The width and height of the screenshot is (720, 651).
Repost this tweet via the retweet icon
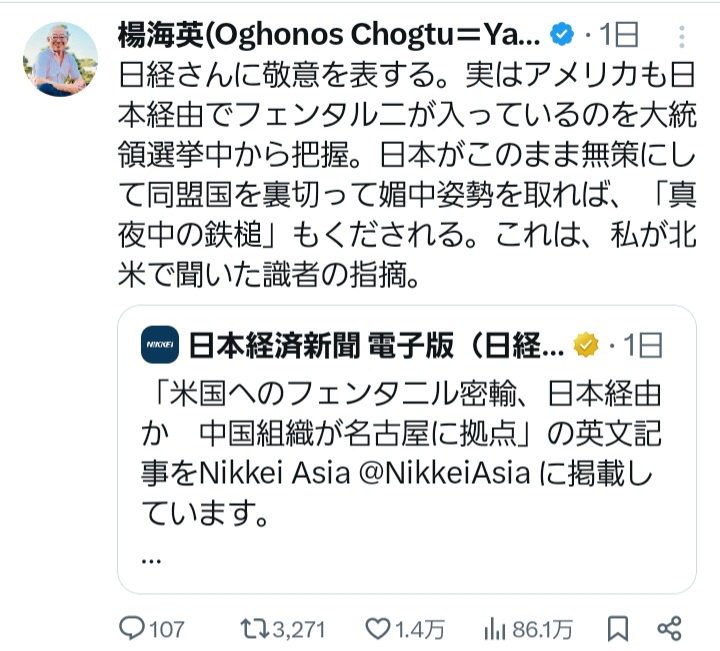coord(254,628)
